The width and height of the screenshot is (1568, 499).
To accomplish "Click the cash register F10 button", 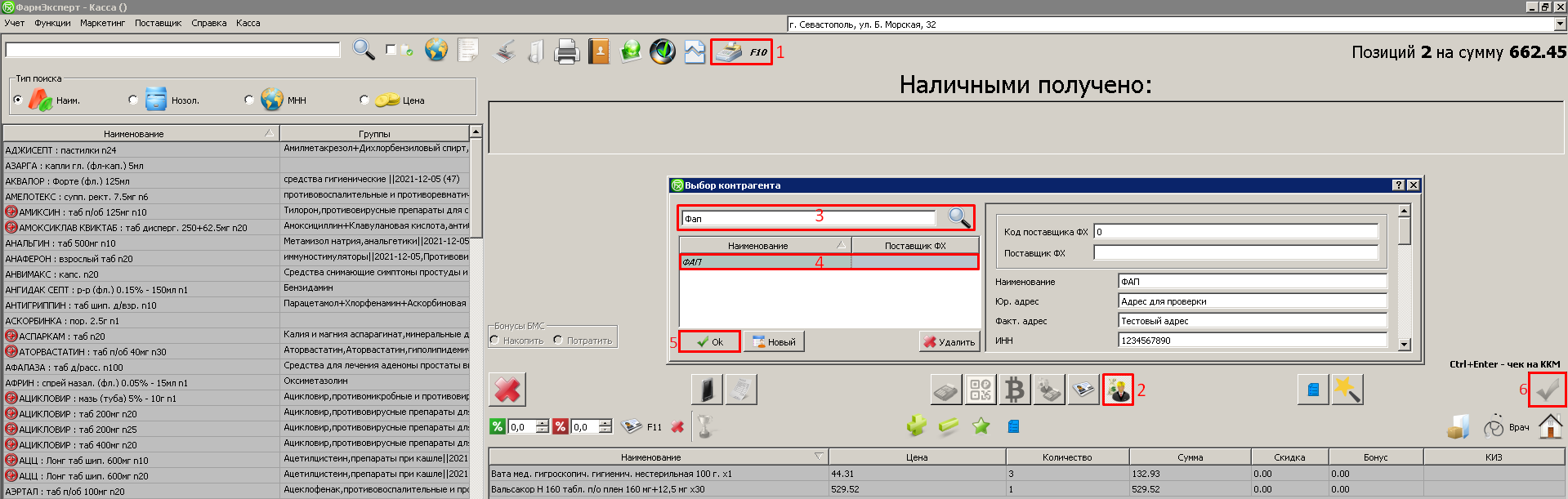I will tap(740, 52).
